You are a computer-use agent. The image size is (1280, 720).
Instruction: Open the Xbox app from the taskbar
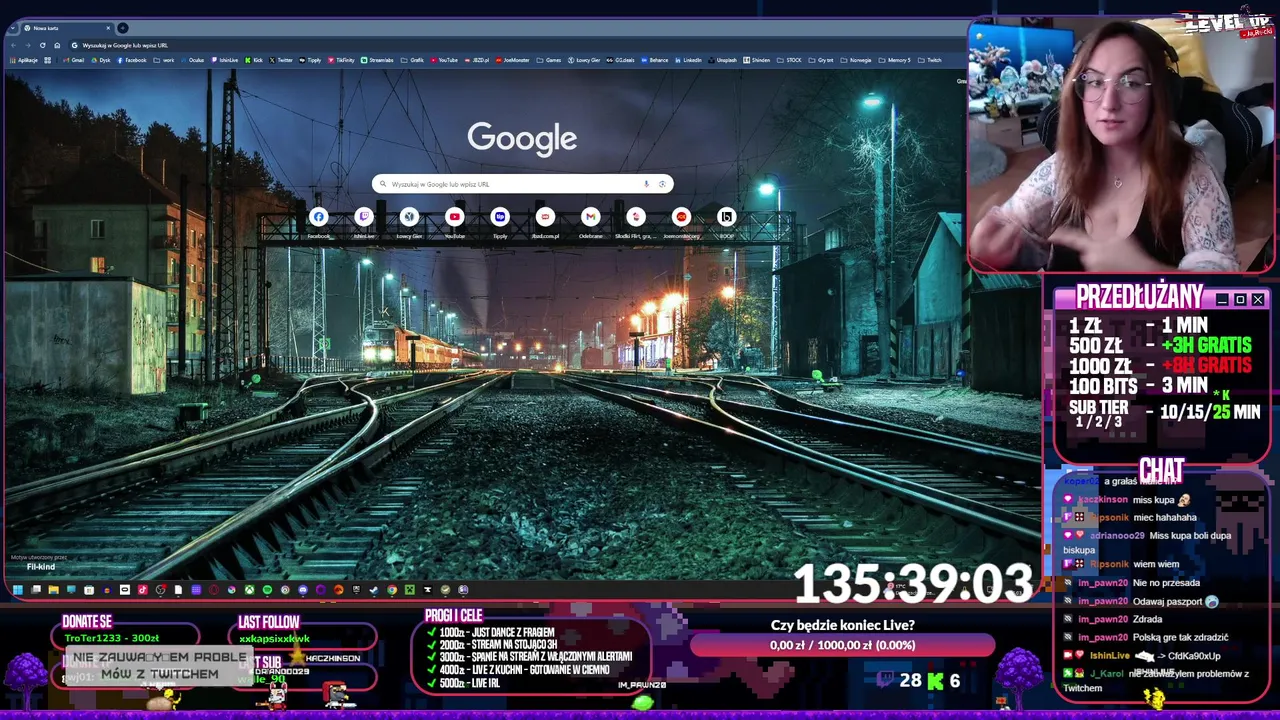coord(249,590)
